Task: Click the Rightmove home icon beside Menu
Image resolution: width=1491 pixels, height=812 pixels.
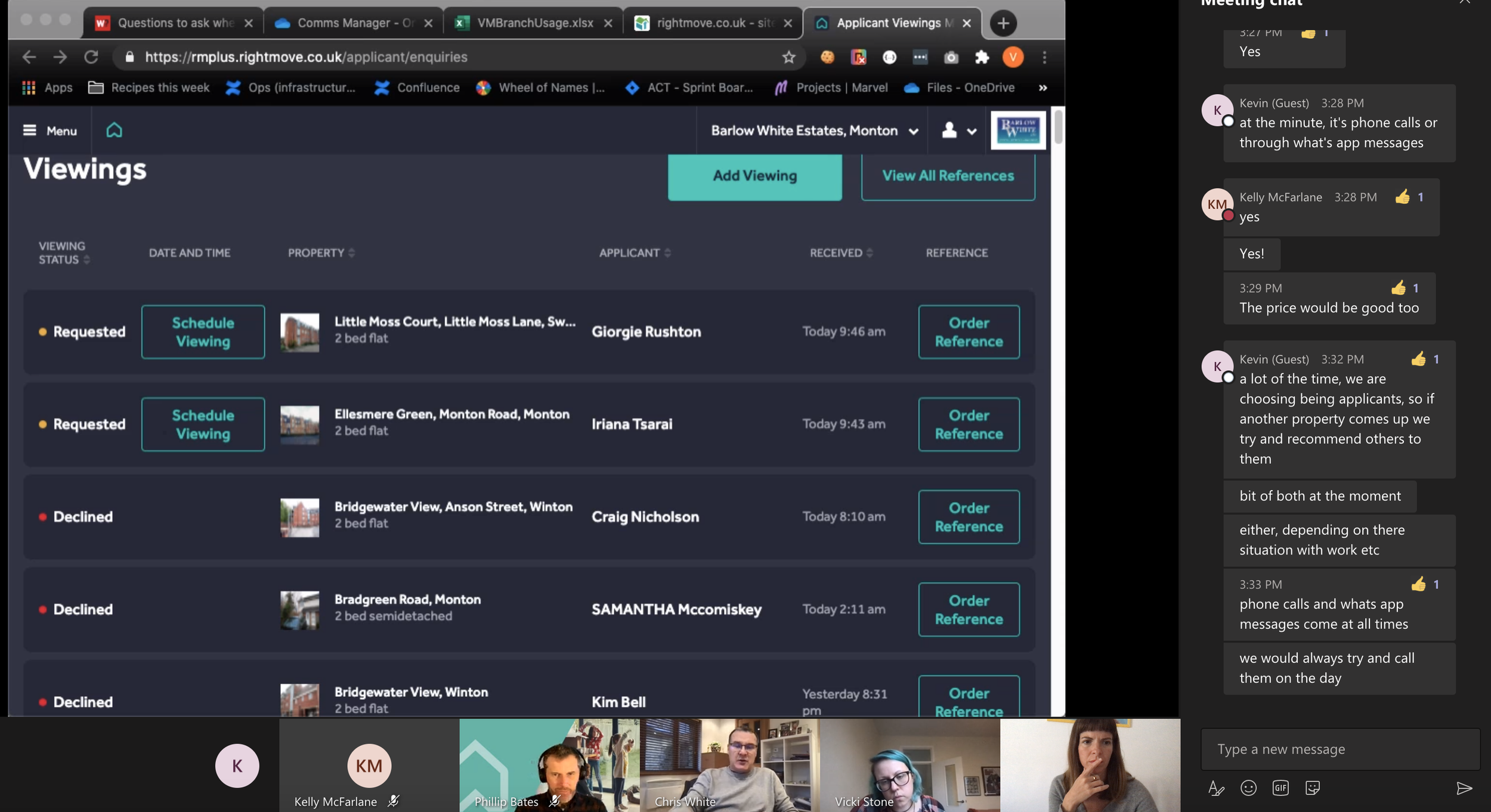Action: (x=114, y=130)
